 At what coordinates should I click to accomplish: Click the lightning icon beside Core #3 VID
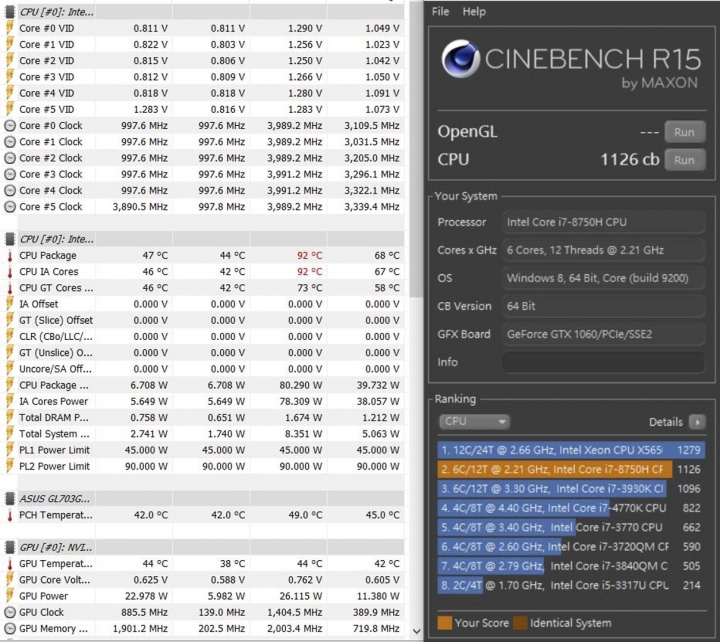pyautogui.click(x=10, y=77)
